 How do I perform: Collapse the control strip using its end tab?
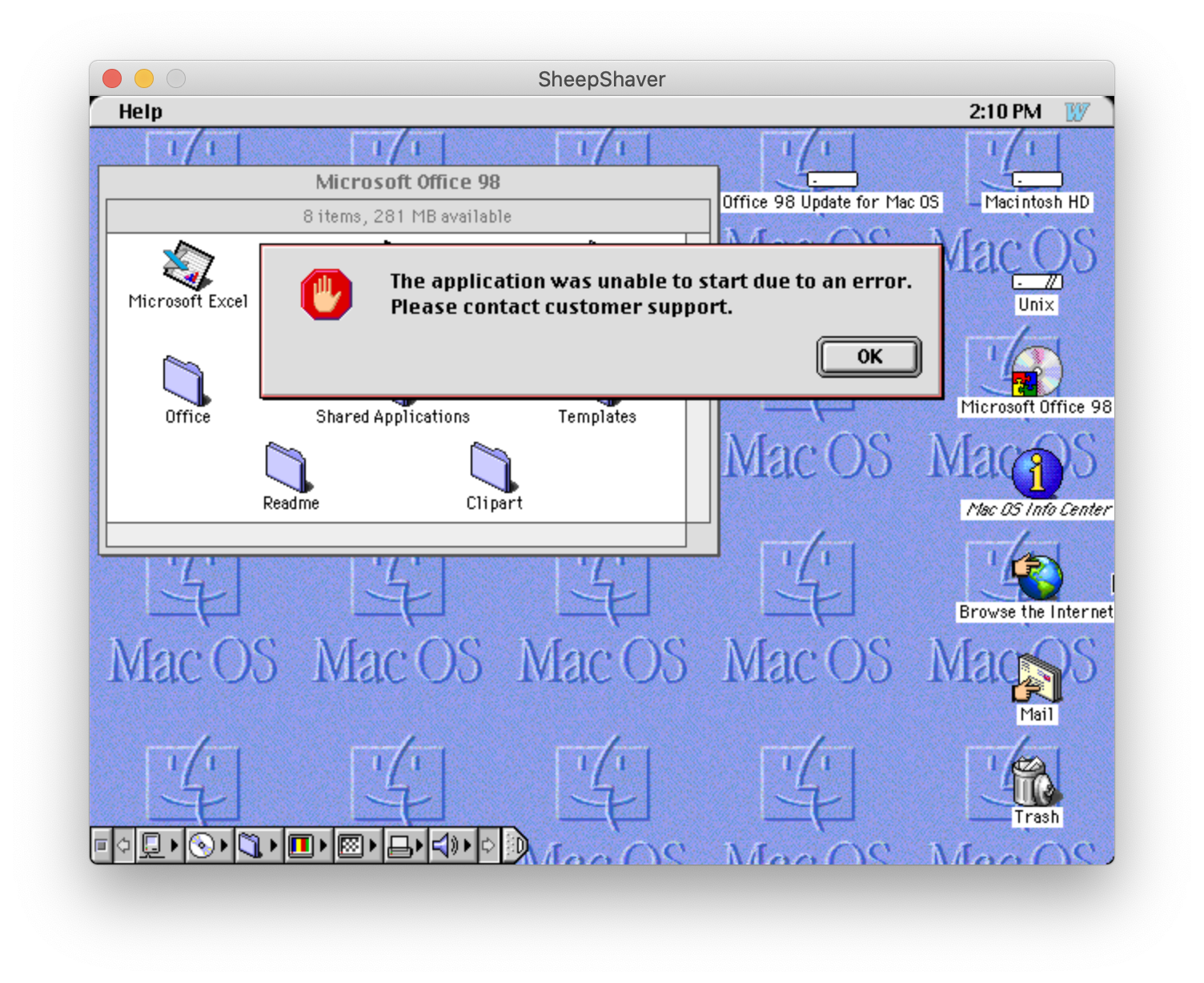pos(515,845)
